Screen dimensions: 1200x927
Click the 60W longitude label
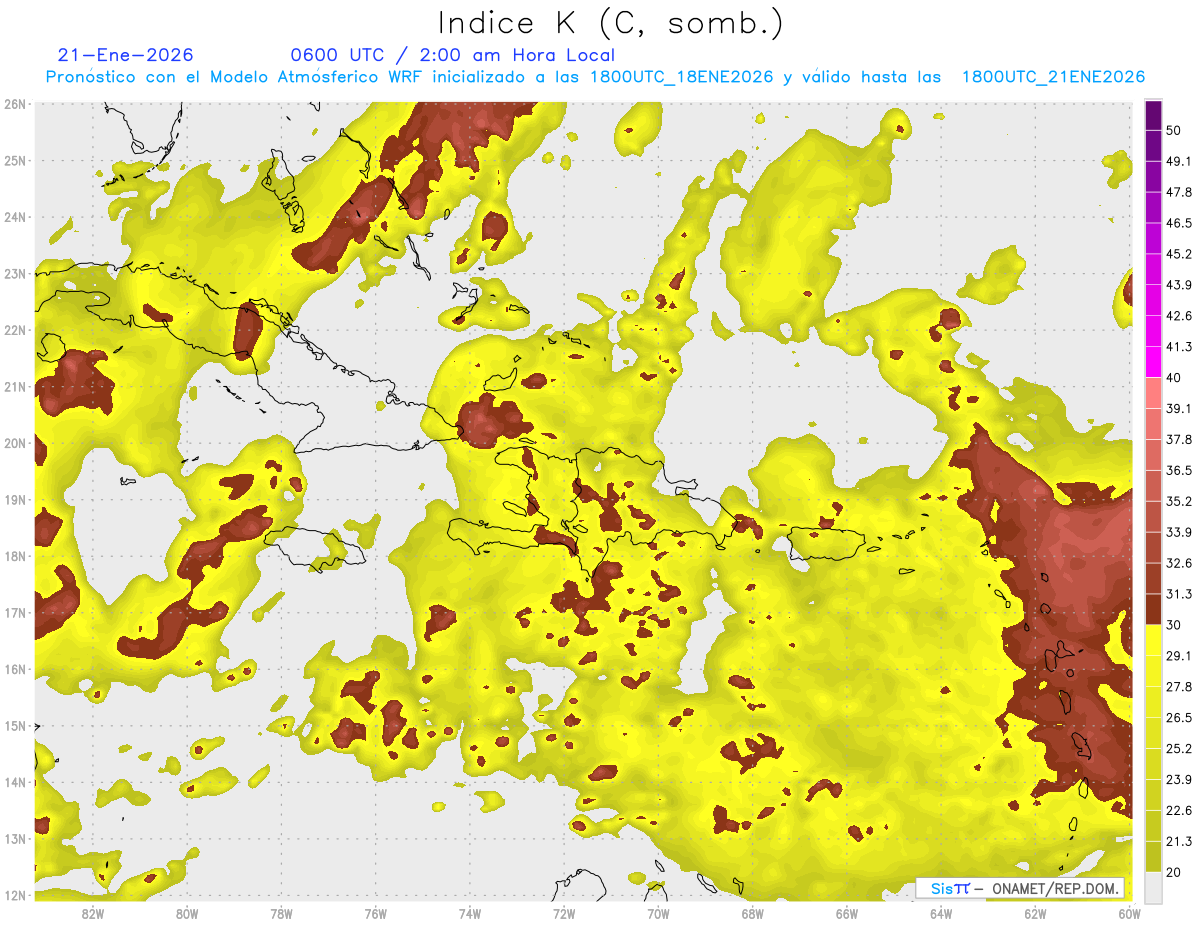(1129, 914)
